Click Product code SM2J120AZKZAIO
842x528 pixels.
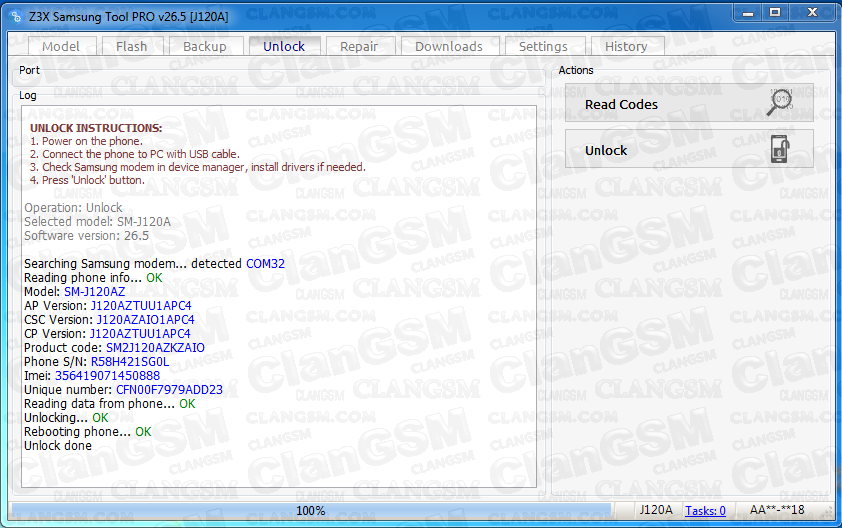click(x=155, y=348)
